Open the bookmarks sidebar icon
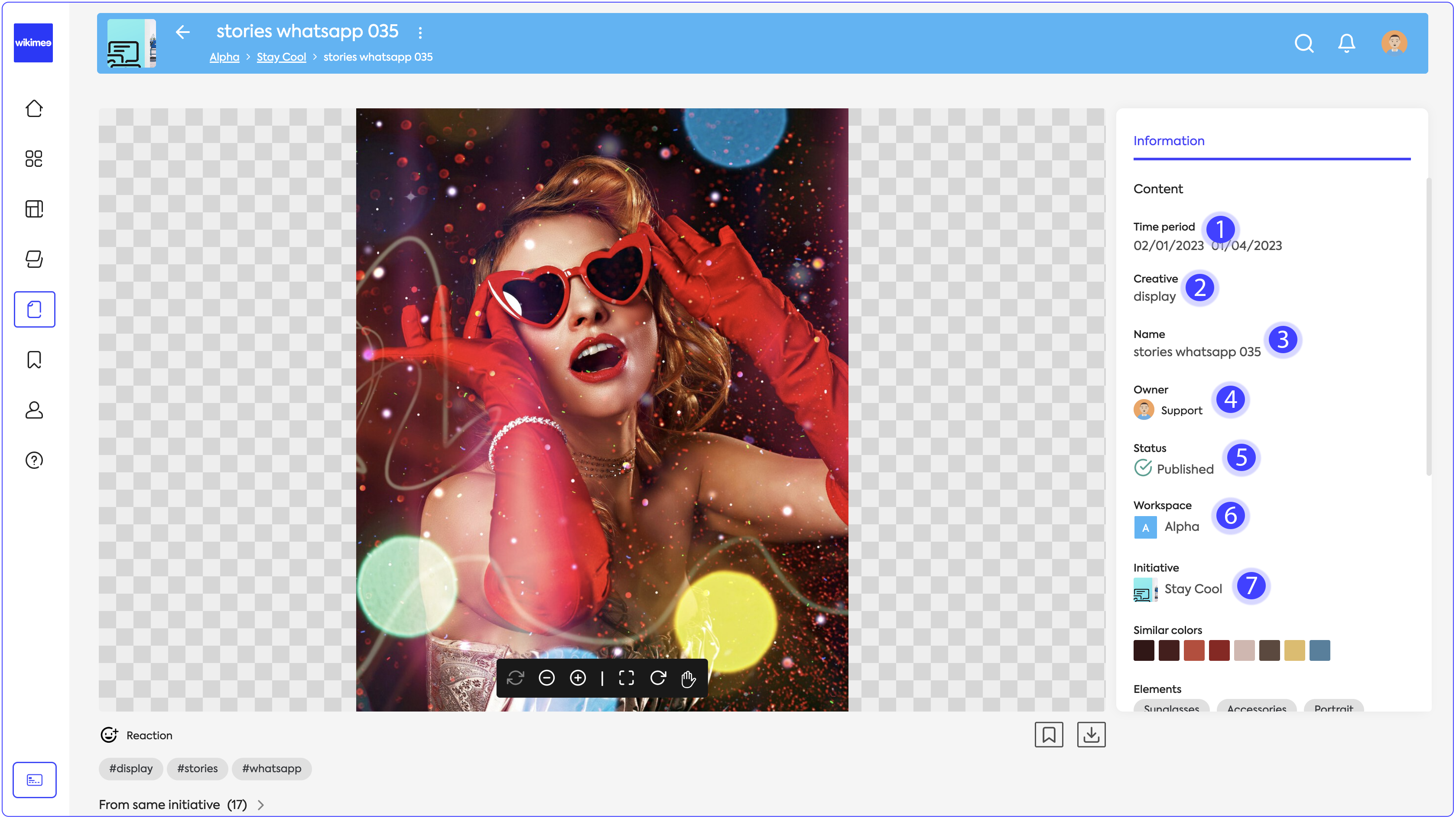Screen dimensions: 1456x819 coord(34,360)
